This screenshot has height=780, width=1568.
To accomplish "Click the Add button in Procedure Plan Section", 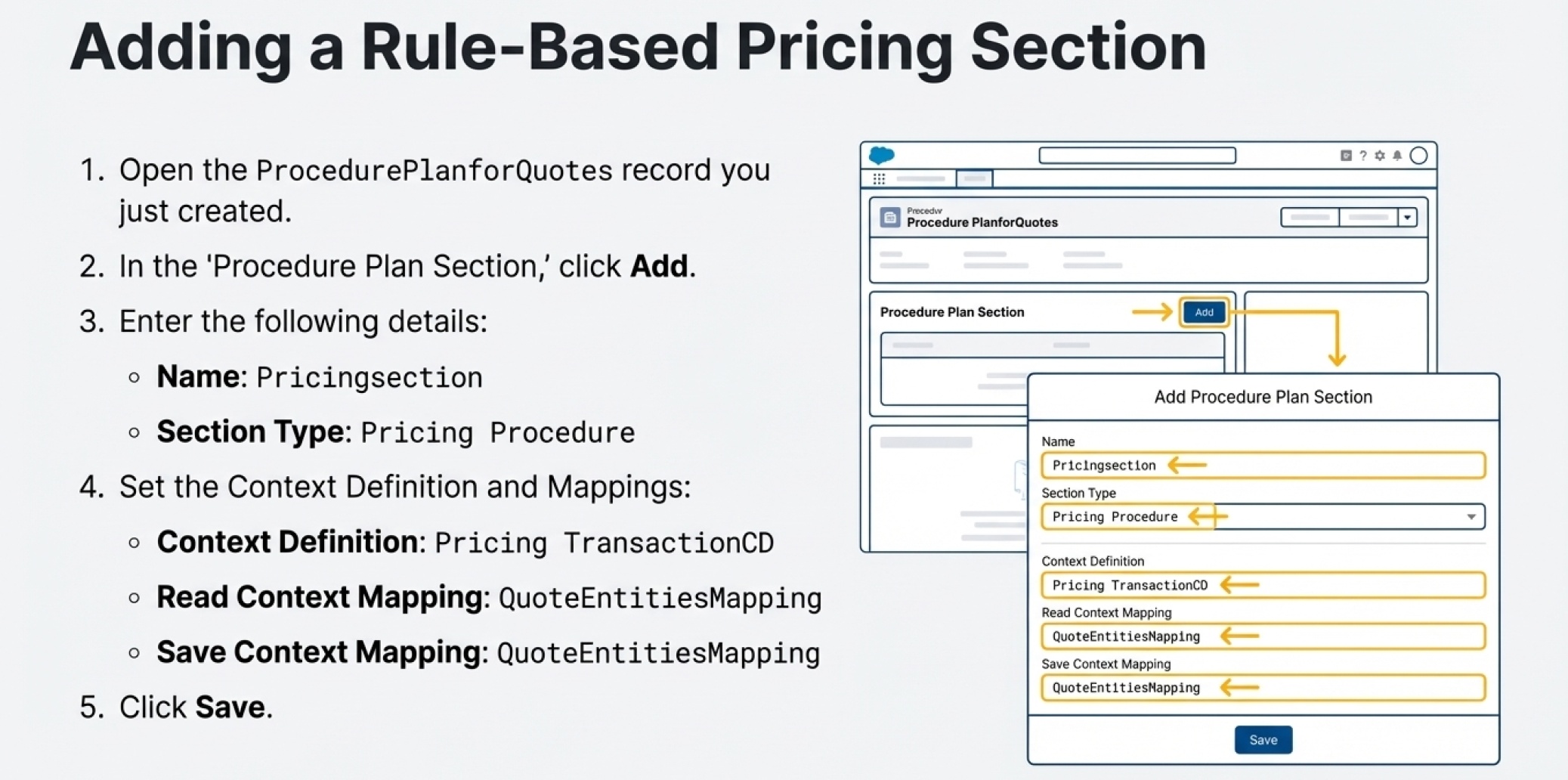I will 1204,312.
